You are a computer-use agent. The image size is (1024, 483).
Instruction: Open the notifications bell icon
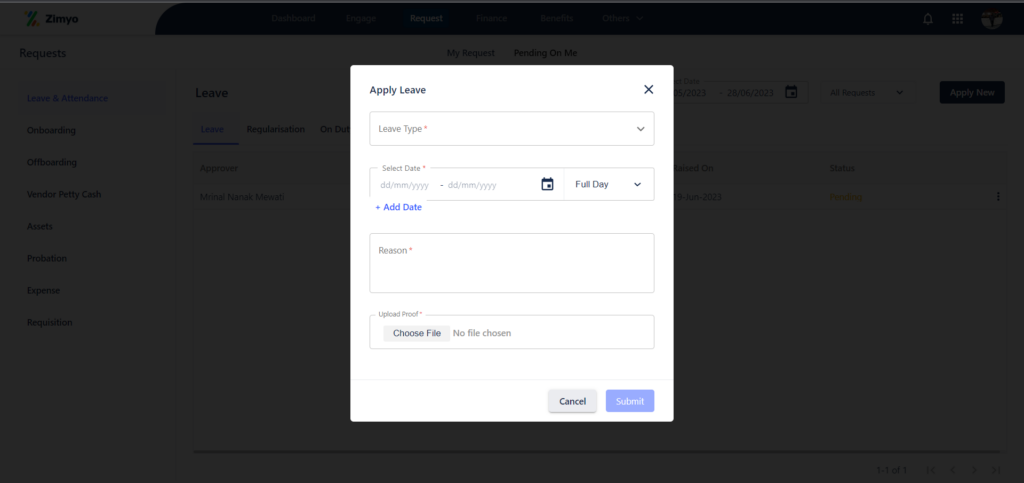click(927, 19)
